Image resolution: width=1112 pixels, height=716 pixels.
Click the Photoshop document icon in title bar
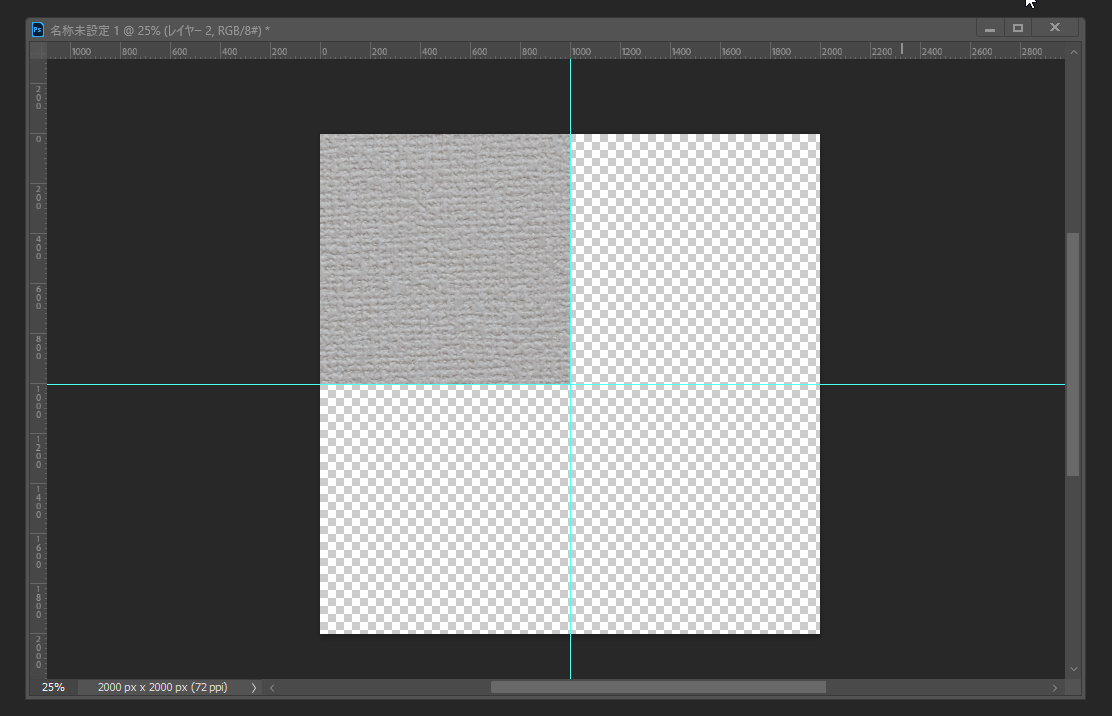pos(38,29)
